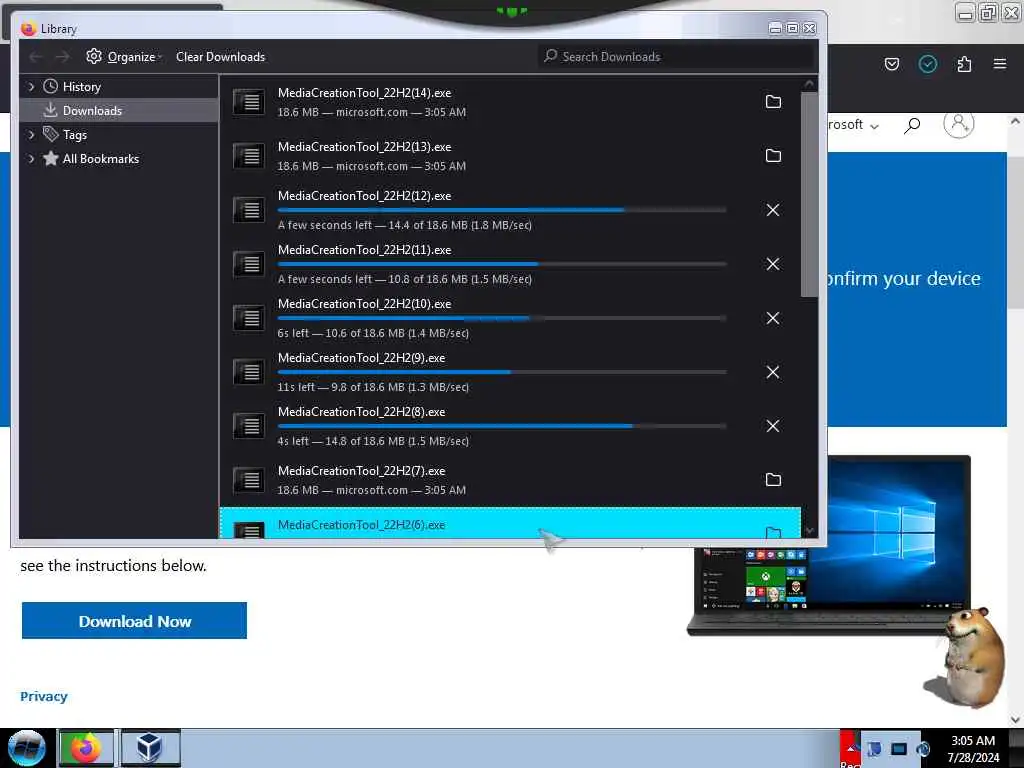Image resolution: width=1024 pixels, height=768 pixels.
Task: Click file icon of MediaCreationTool_22H2(12).exe
Action: [x=249, y=210]
